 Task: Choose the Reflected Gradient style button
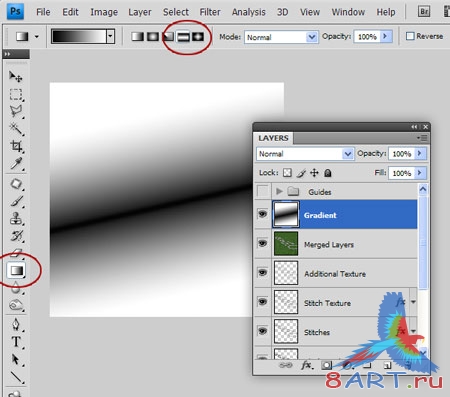pyautogui.click(x=183, y=36)
